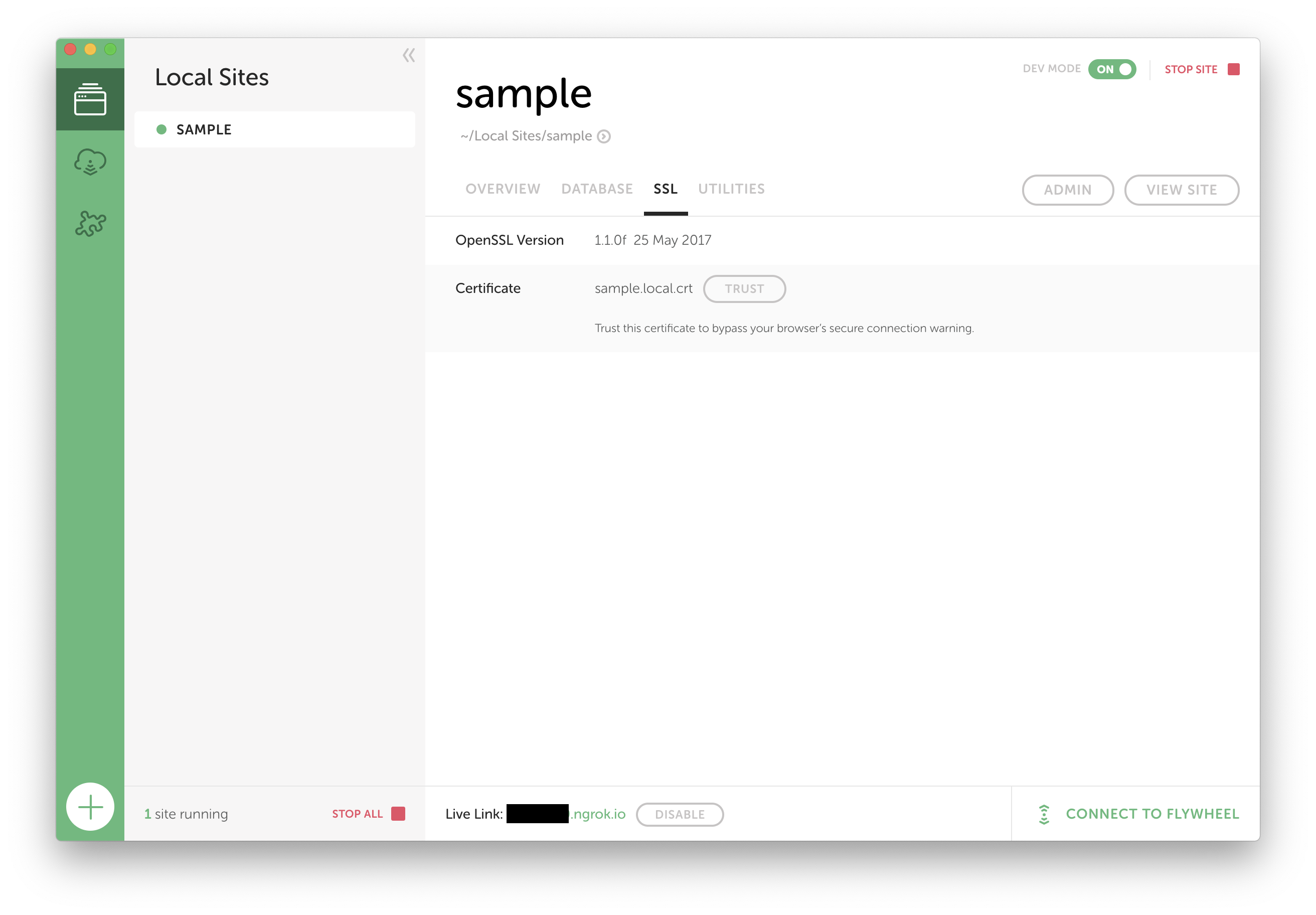This screenshot has height=915, width=1316.
Task: Switch to the Database tab
Action: click(x=597, y=189)
